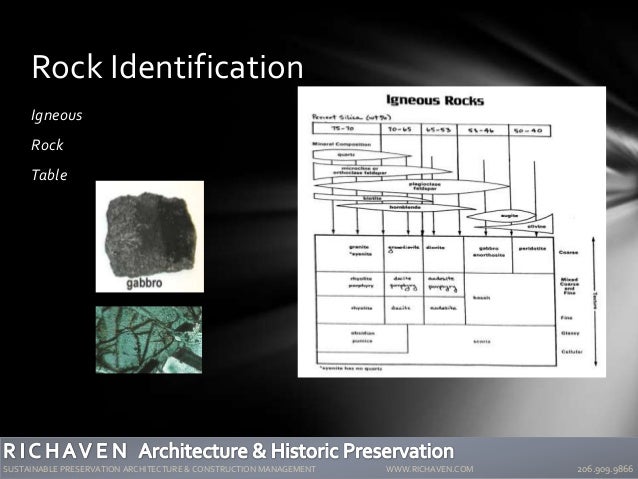Select the 'granite *syenite' table cell

pyautogui.click(x=350, y=253)
